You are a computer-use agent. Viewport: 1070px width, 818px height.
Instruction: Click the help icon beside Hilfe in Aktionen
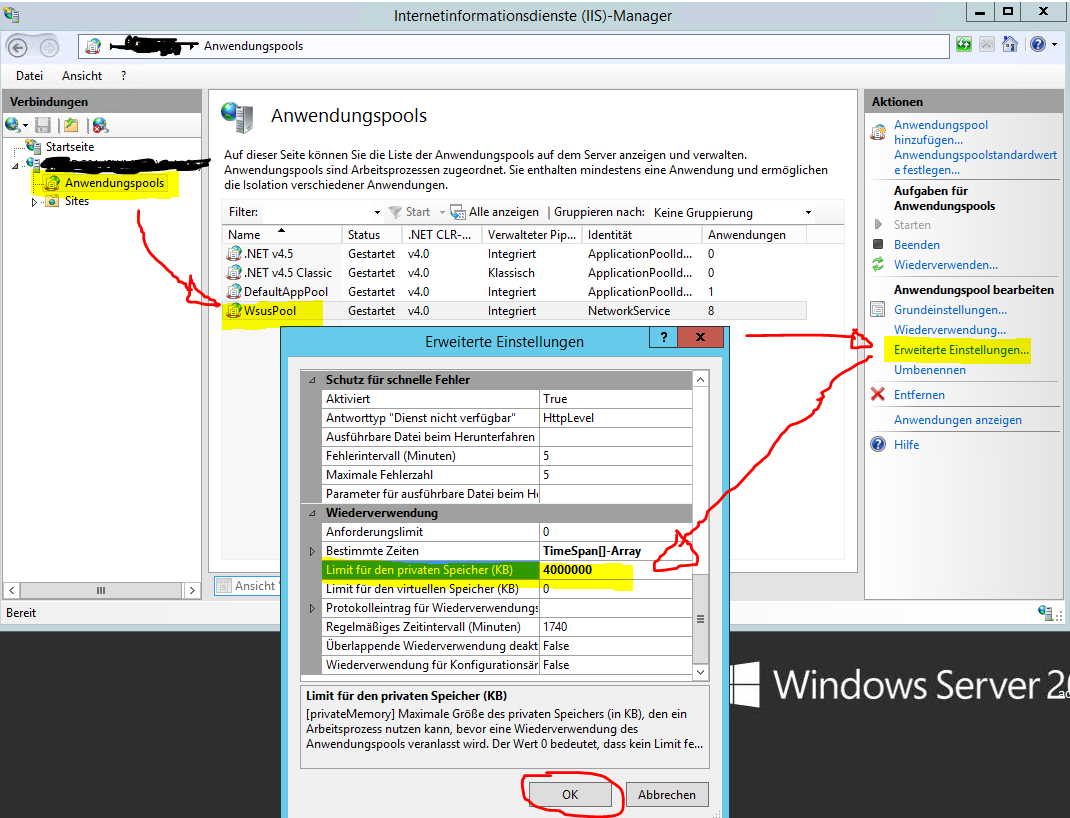pos(878,444)
